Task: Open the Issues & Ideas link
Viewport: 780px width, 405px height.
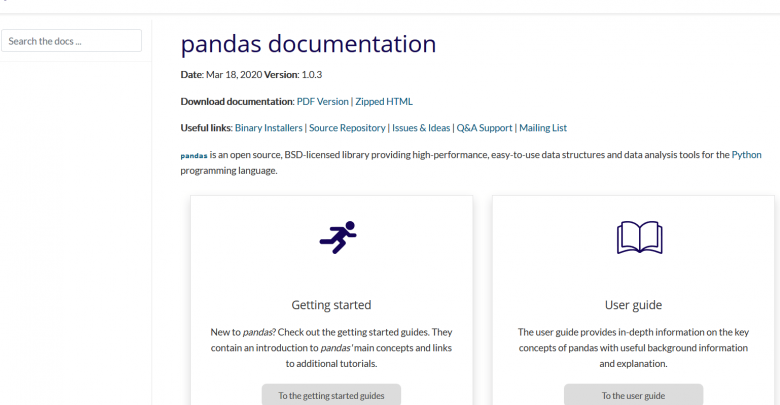Action: pyautogui.click(x=421, y=128)
